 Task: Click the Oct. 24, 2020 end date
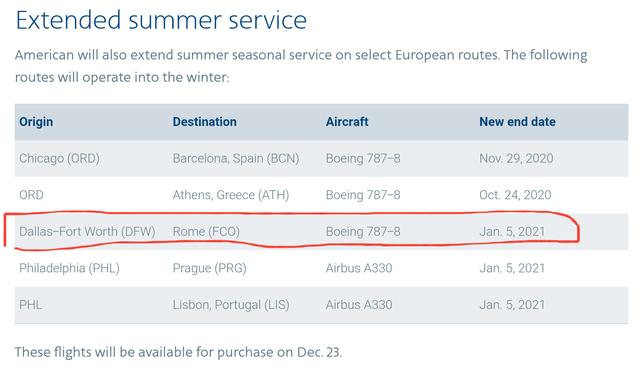tap(515, 195)
